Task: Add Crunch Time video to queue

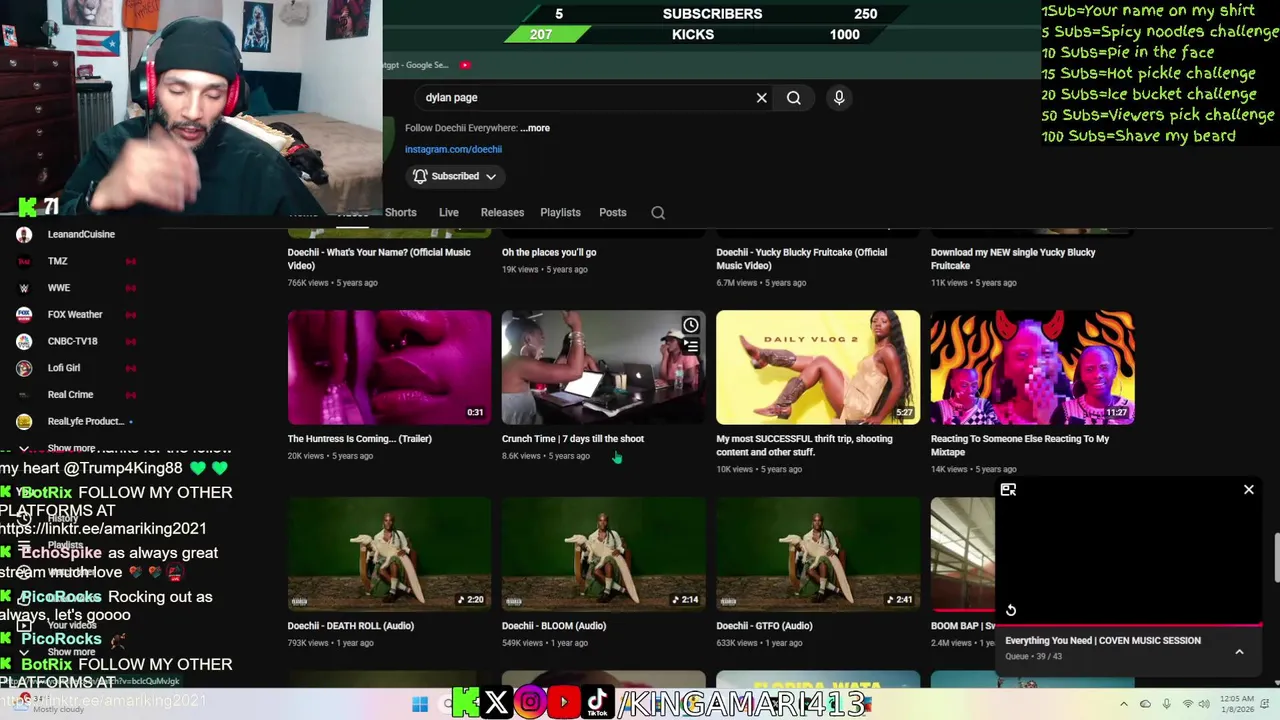Action: [x=691, y=347]
